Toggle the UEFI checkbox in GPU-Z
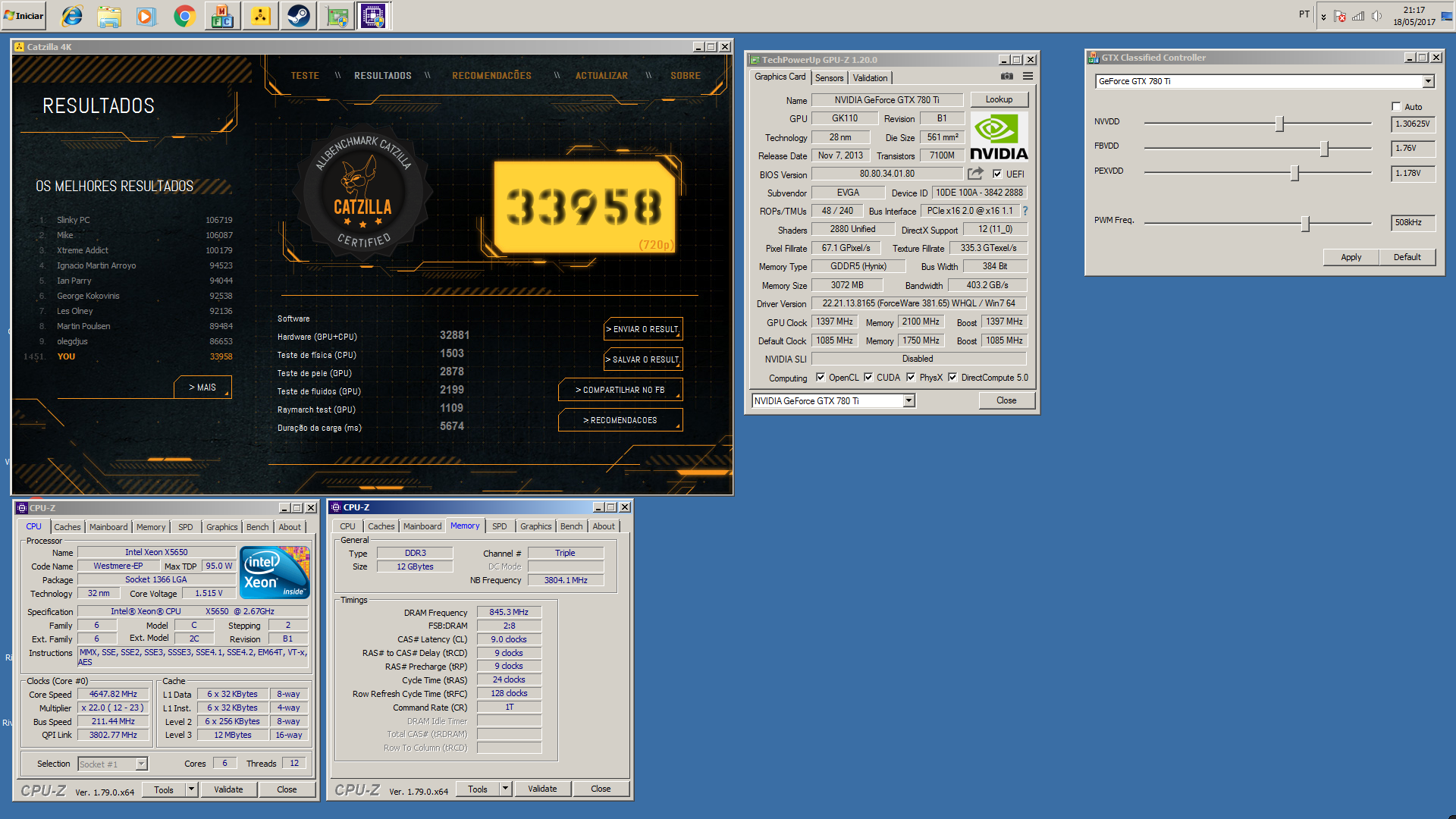This screenshot has height=819, width=1456. click(997, 174)
